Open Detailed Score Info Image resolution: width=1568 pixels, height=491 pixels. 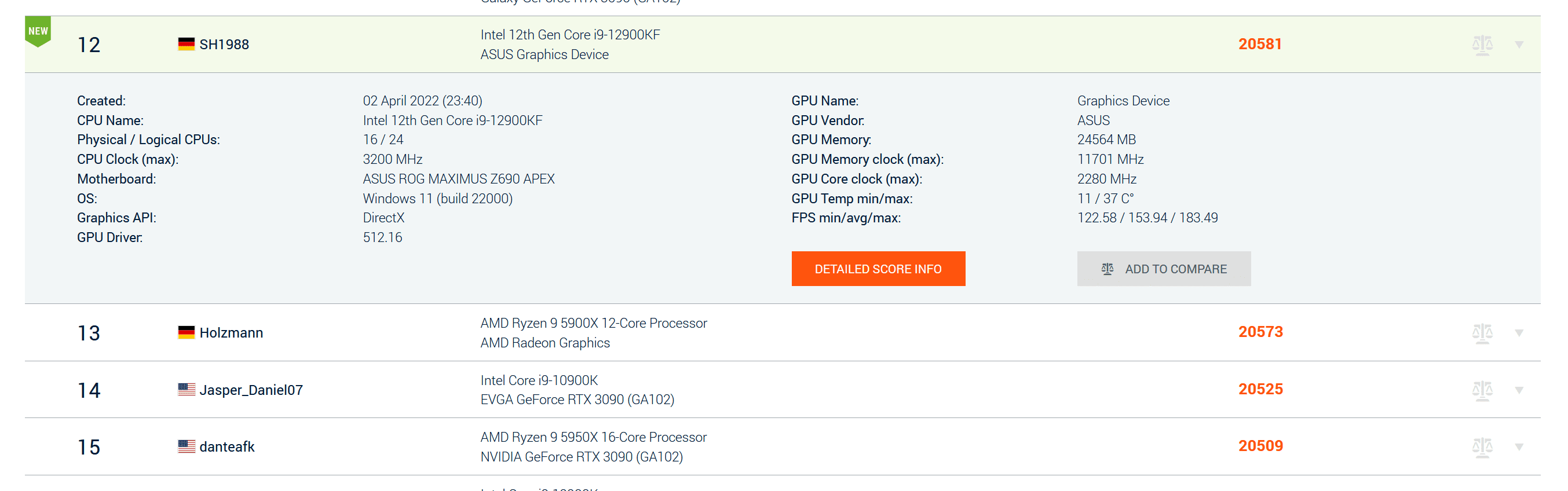878,269
